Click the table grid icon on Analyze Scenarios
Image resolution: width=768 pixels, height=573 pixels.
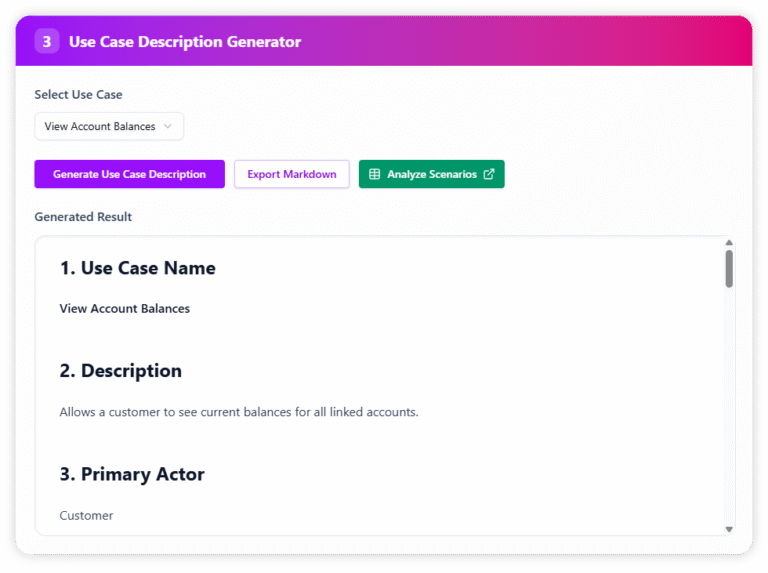tap(375, 174)
